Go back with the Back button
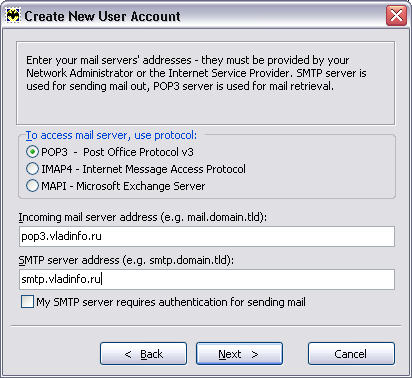Image resolution: width=412 pixels, height=378 pixels. 143,354
